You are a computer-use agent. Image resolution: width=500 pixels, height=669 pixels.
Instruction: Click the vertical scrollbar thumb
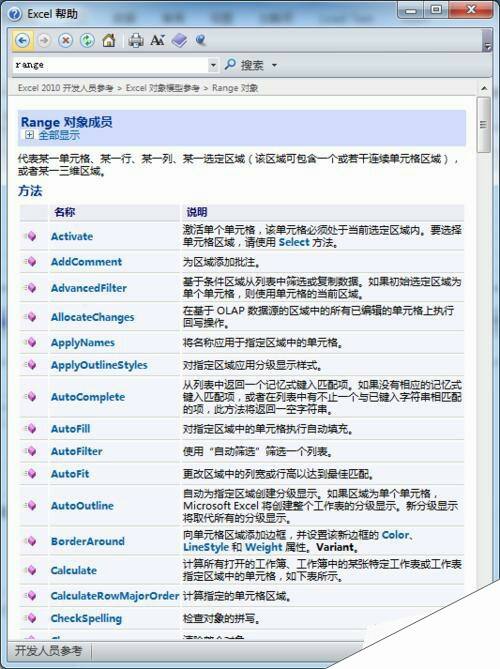(483, 125)
